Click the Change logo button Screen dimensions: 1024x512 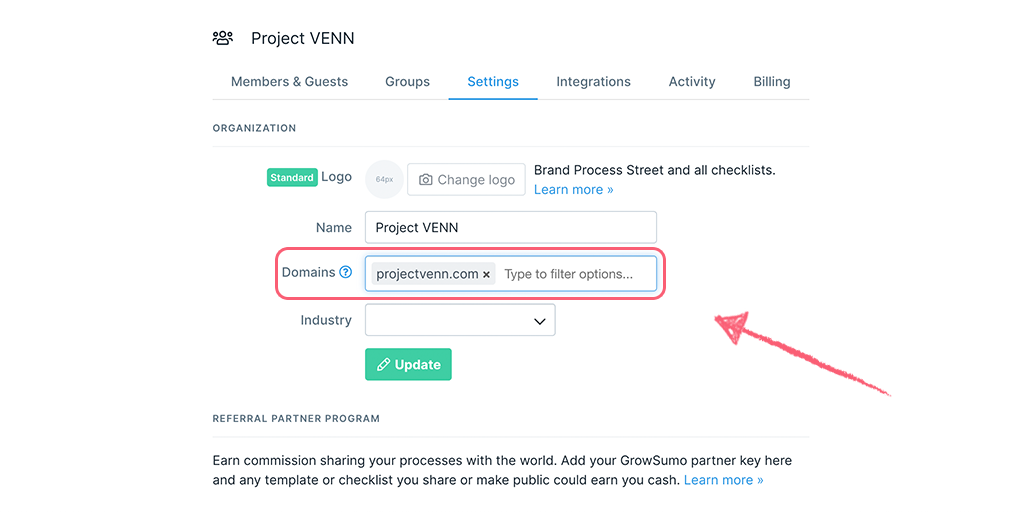click(x=466, y=180)
